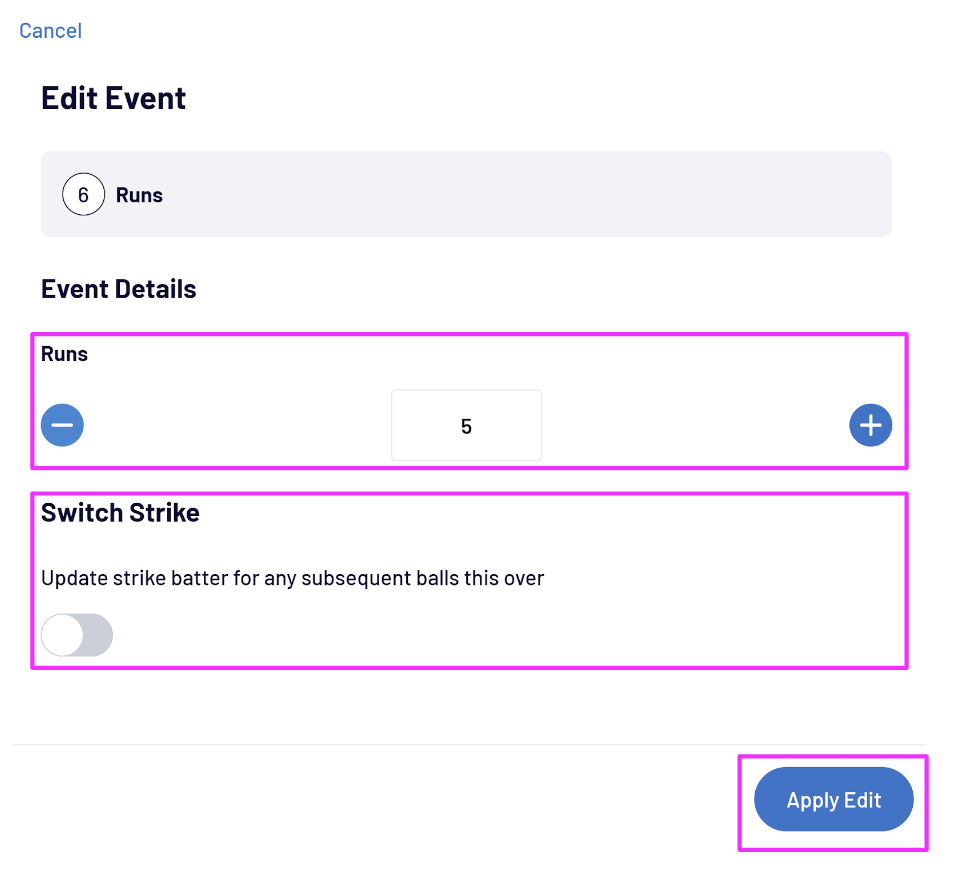Screen dimensions: 957x873
Task: Click the gray event summary box
Action: pyautogui.click(x=500, y=194)
